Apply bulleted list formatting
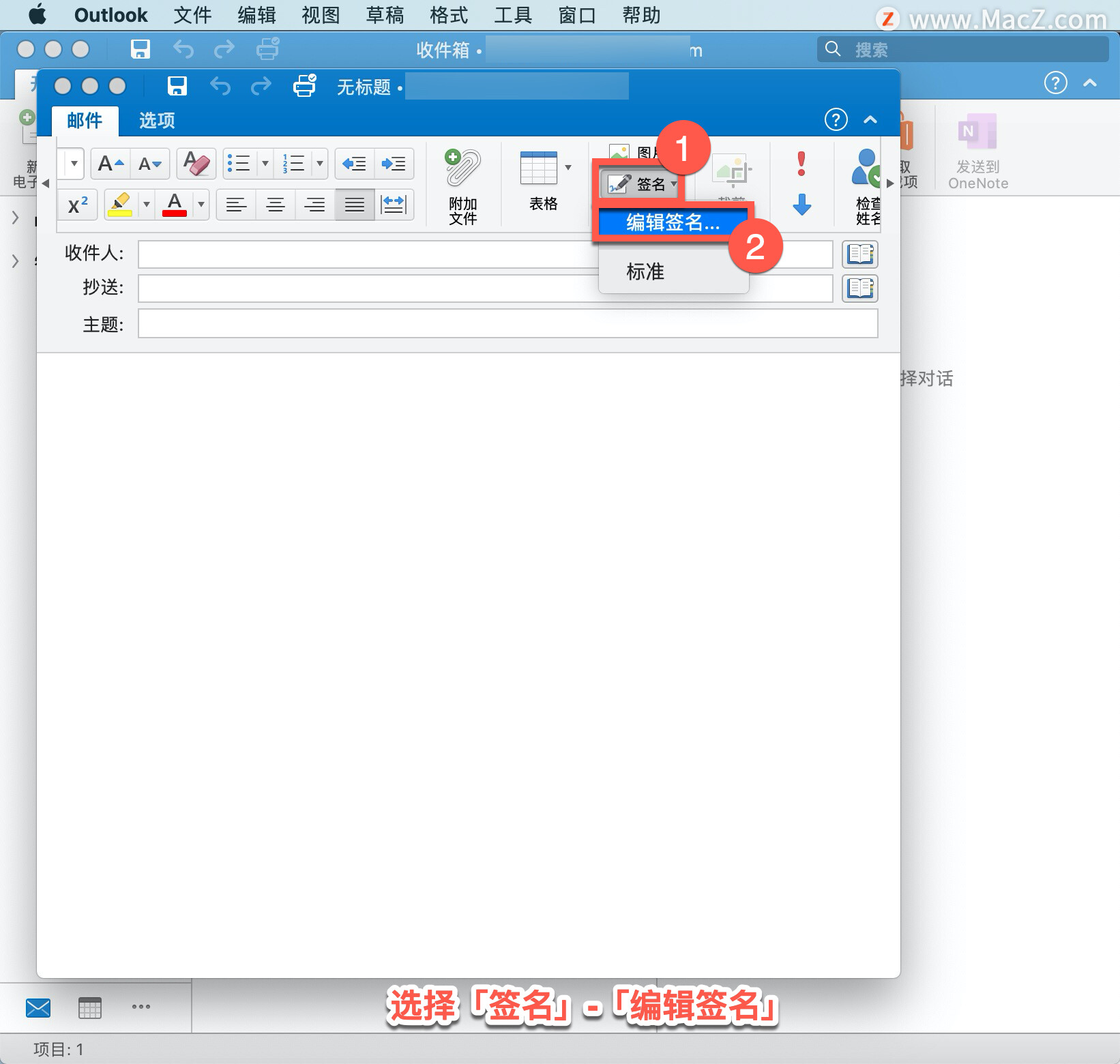The width and height of the screenshot is (1120, 1064). pyautogui.click(x=239, y=164)
